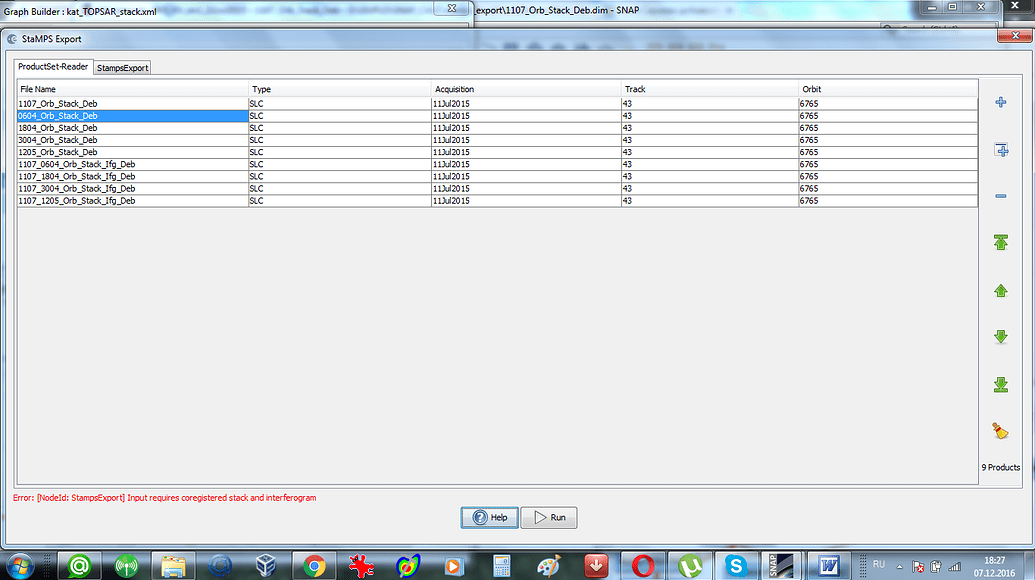Click the Help button
The image size is (1035, 580).
tap(490, 517)
